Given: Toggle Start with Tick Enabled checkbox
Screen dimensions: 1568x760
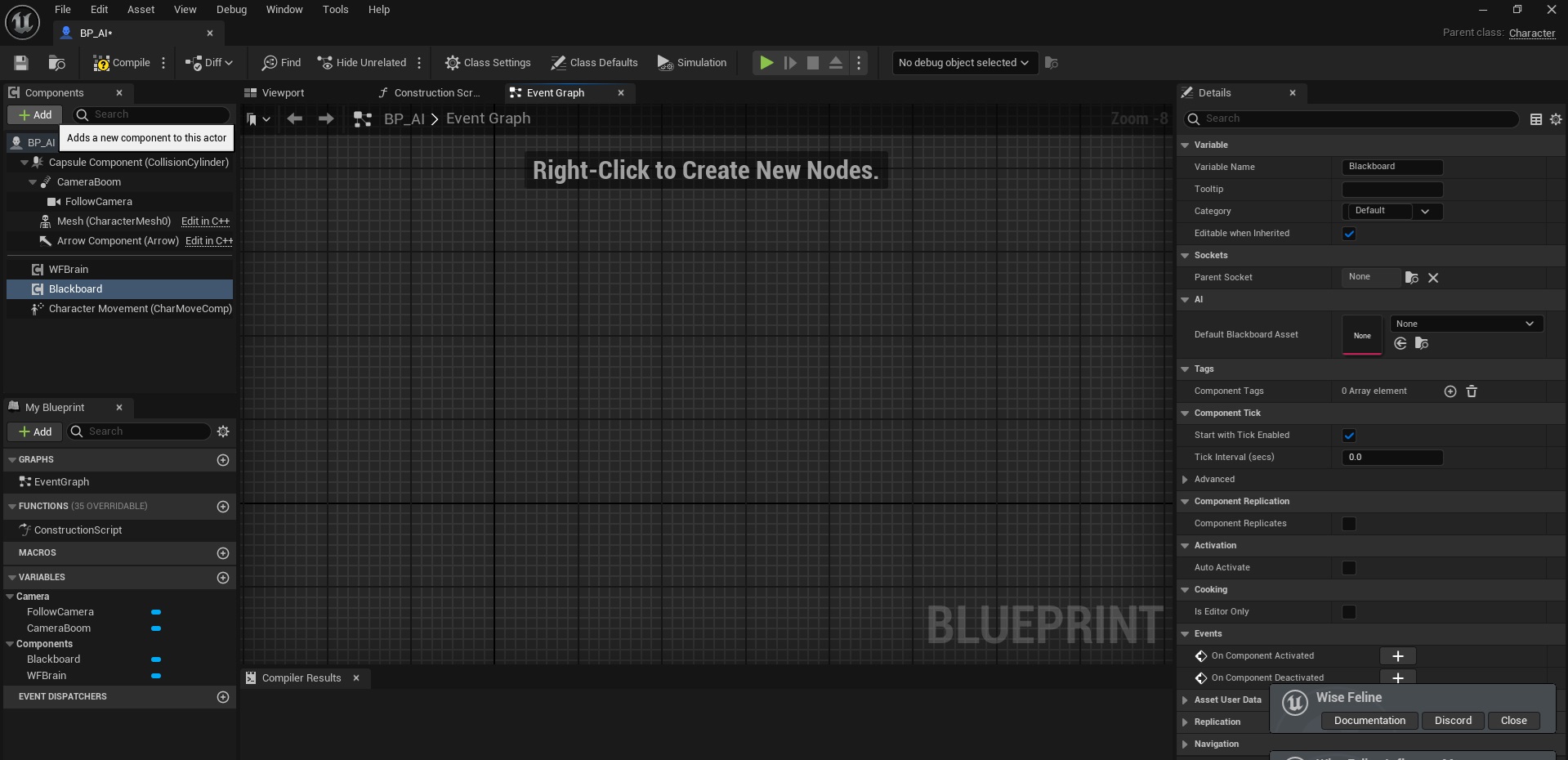Looking at the screenshot, I should coord(1349,436).
